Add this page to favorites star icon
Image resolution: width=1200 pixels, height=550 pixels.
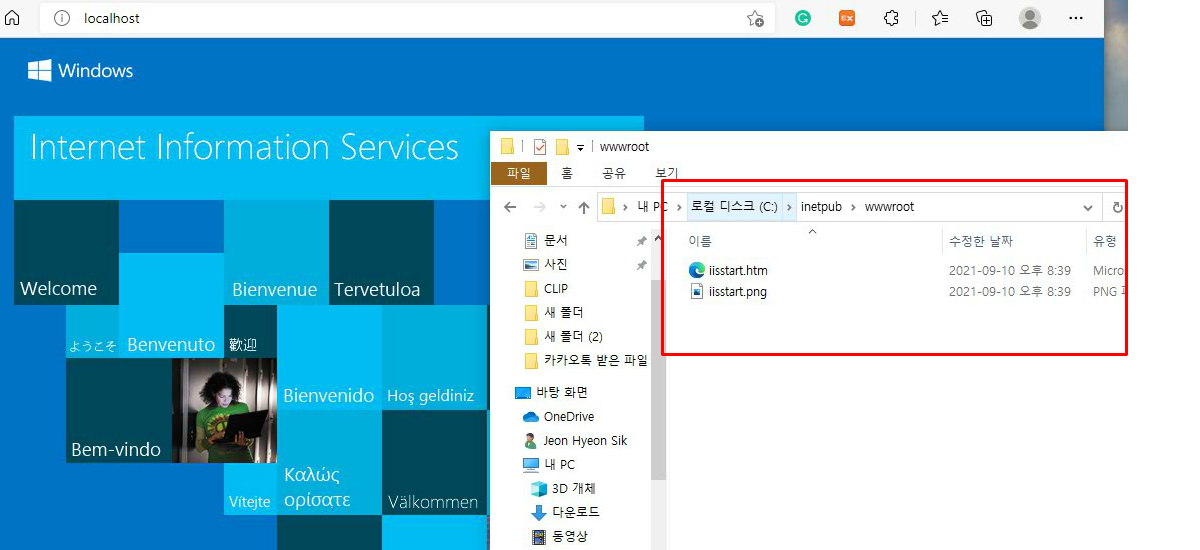coord(755,18)
